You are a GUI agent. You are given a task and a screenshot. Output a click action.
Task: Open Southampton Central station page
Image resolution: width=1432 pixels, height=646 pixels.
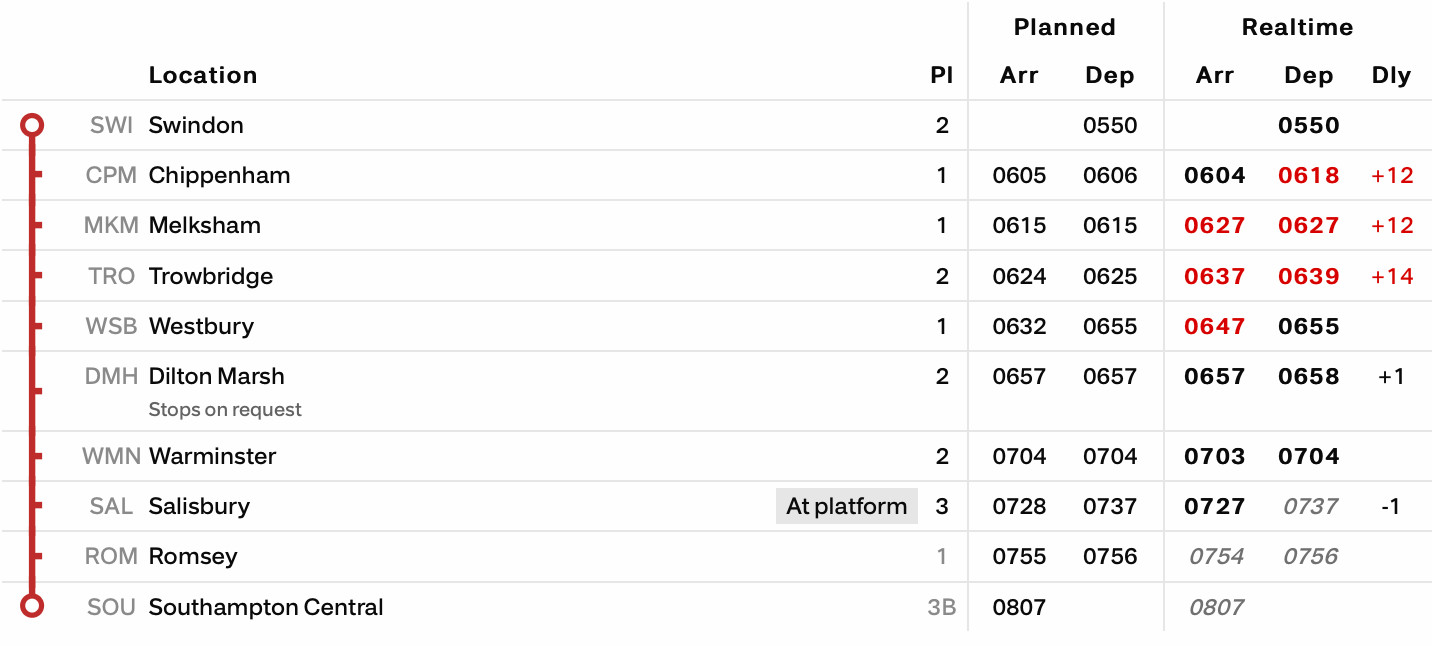(x=266, y=607)
